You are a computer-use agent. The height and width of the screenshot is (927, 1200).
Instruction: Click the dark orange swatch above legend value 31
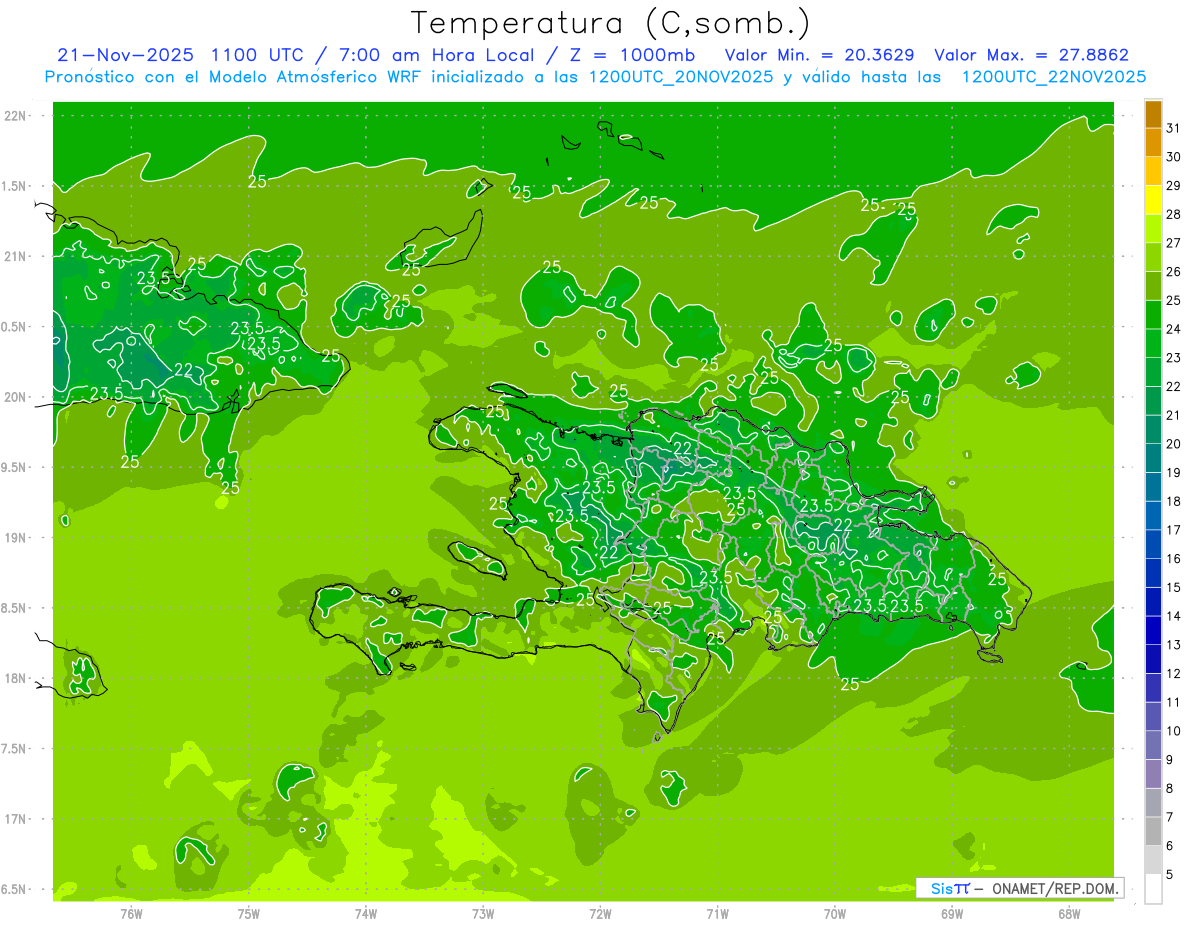[1153, 114]
